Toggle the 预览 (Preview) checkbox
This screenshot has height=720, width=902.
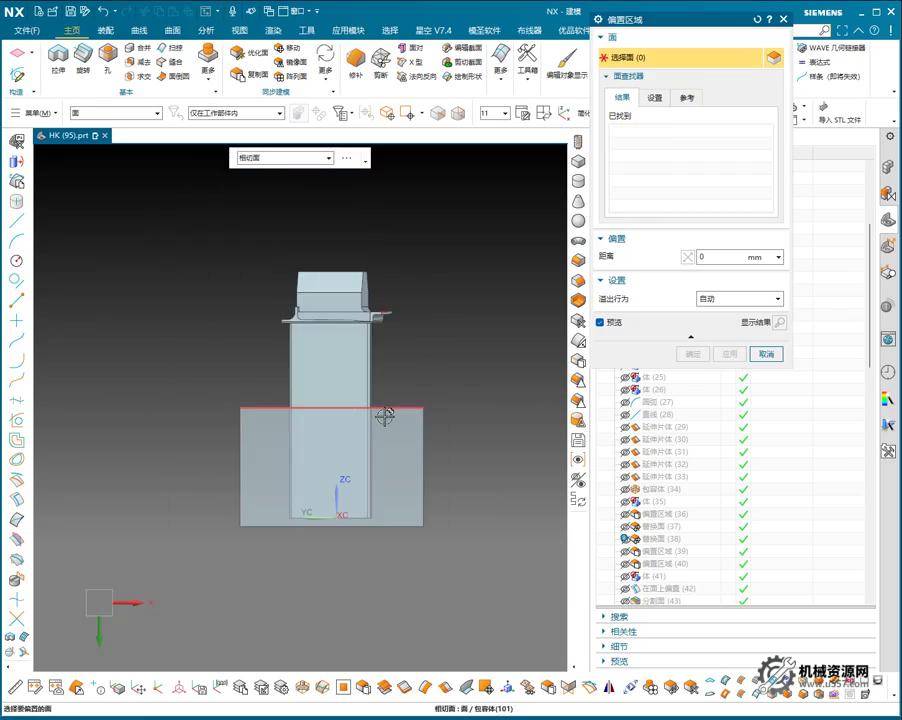pyautogui.click(x=600, y=322)
